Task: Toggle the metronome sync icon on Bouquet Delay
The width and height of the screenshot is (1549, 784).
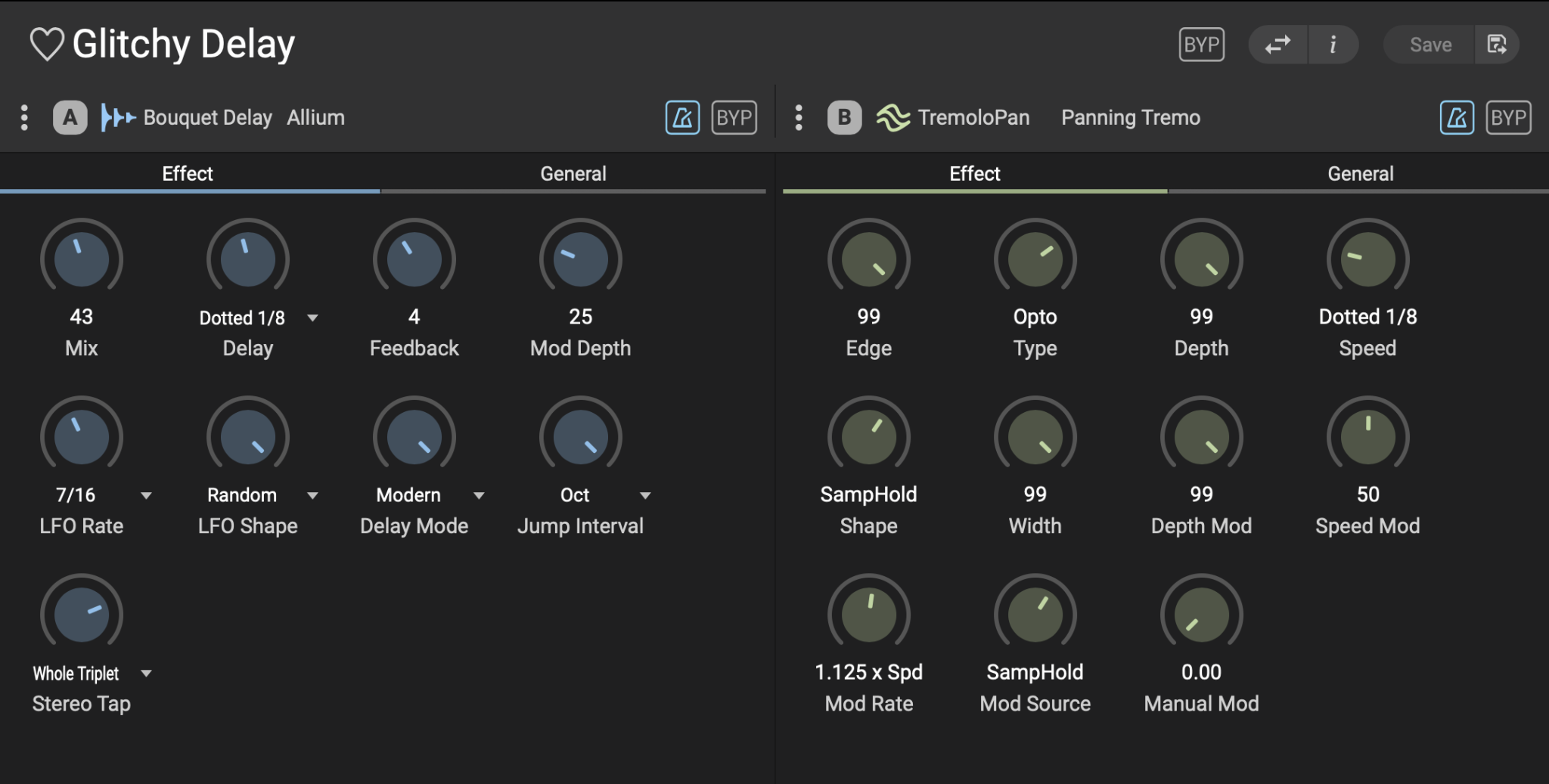Action: [682, 118]
